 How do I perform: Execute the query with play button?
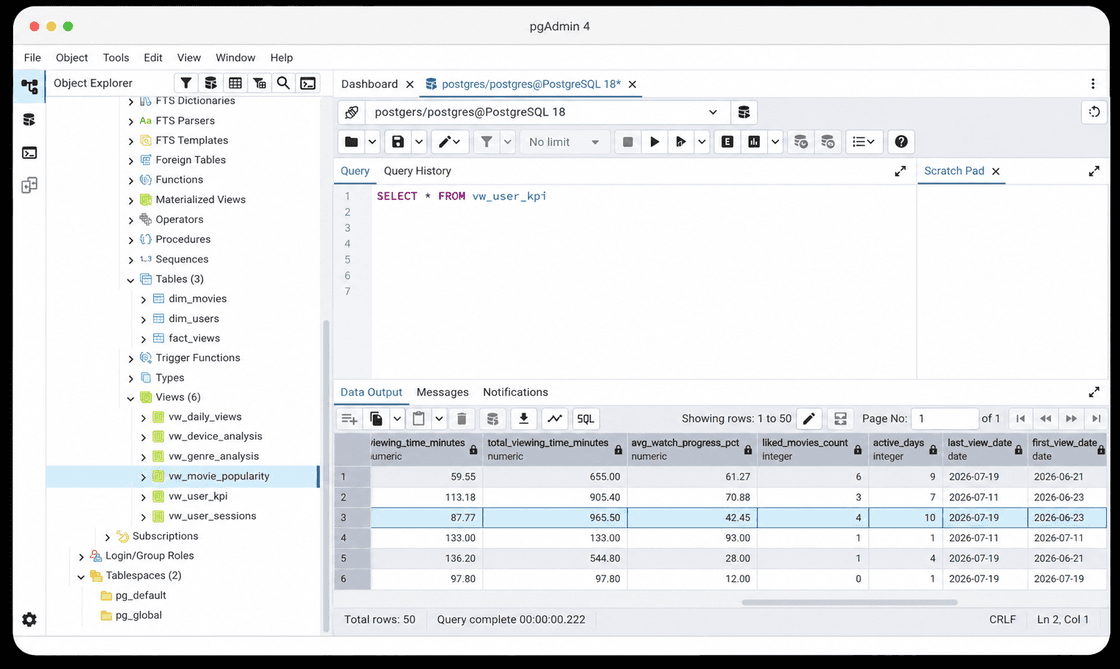[x=654, y=141]
